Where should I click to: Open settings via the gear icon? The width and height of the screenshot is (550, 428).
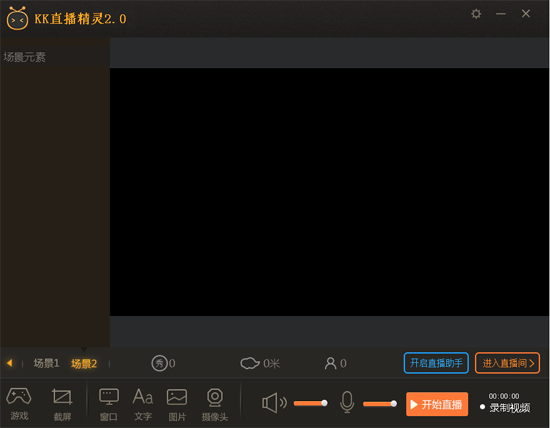click(476, 14)
